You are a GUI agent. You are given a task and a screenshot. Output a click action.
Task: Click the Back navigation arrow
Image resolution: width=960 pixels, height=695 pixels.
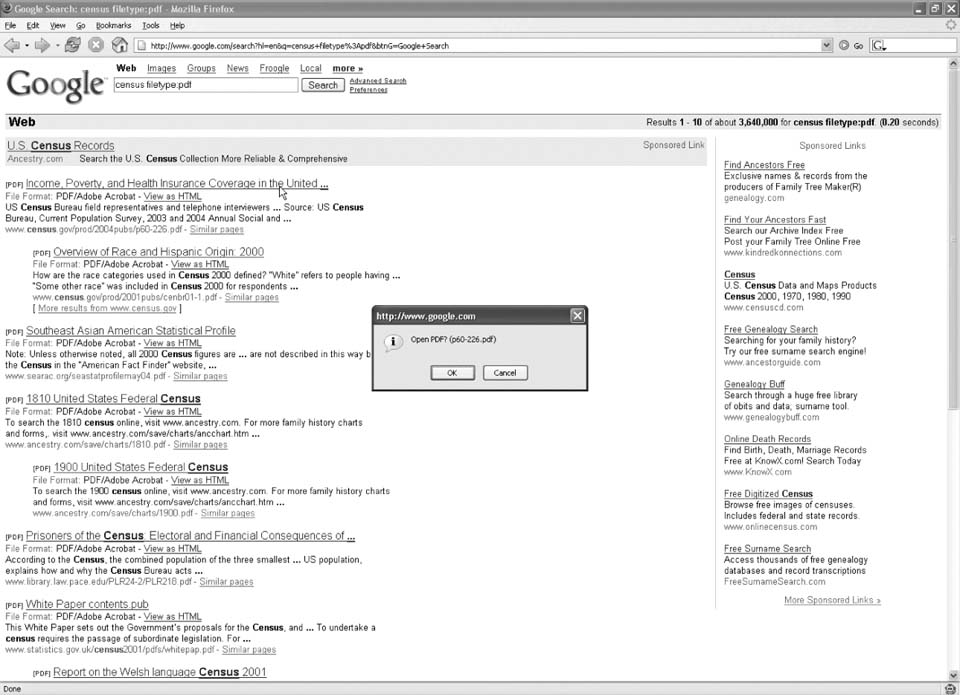pyautogui.click(x=12, y=45)
